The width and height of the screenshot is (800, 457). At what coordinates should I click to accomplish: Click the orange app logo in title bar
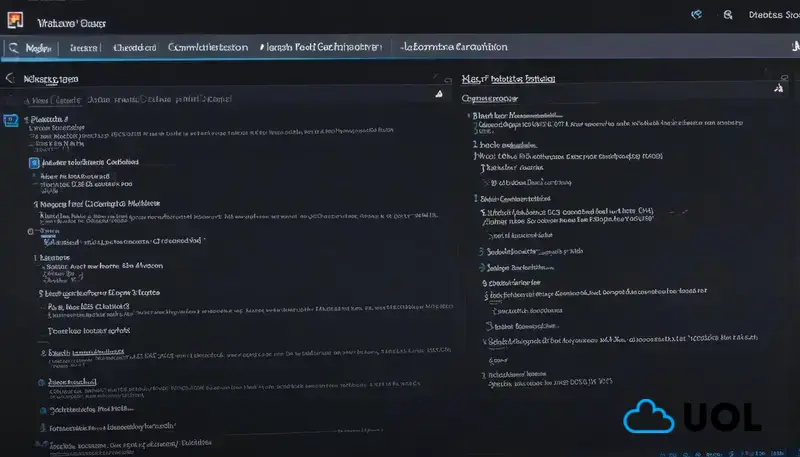(x=15, y=20)
